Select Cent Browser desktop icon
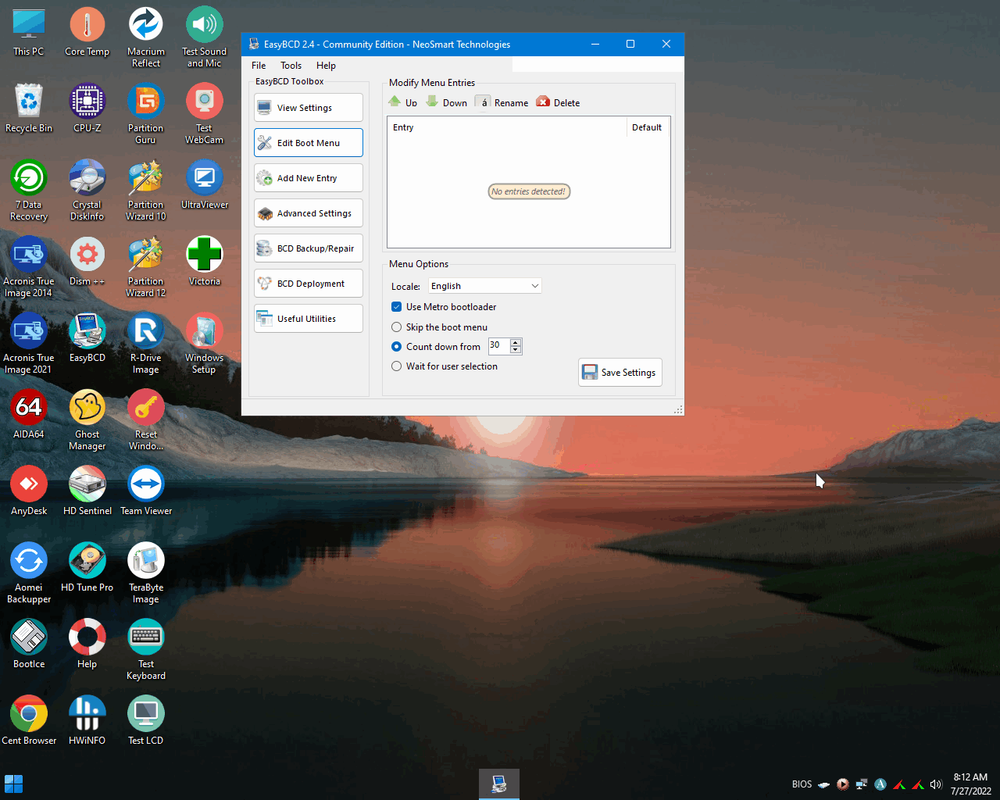Screen dimensions: 1000x800 (x=29, y=722)
